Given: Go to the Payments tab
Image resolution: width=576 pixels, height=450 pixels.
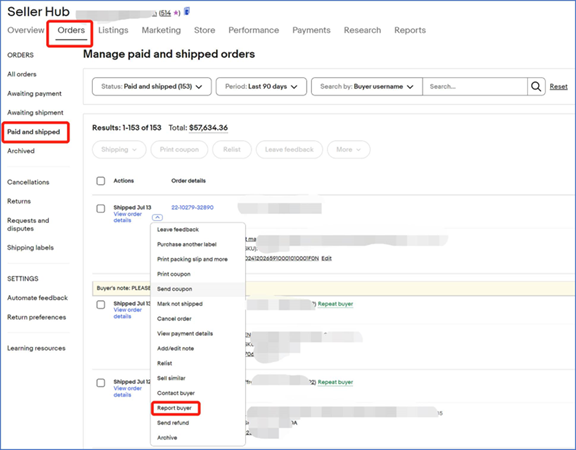Looking at the screenshot, I should [x=312, y=30].
